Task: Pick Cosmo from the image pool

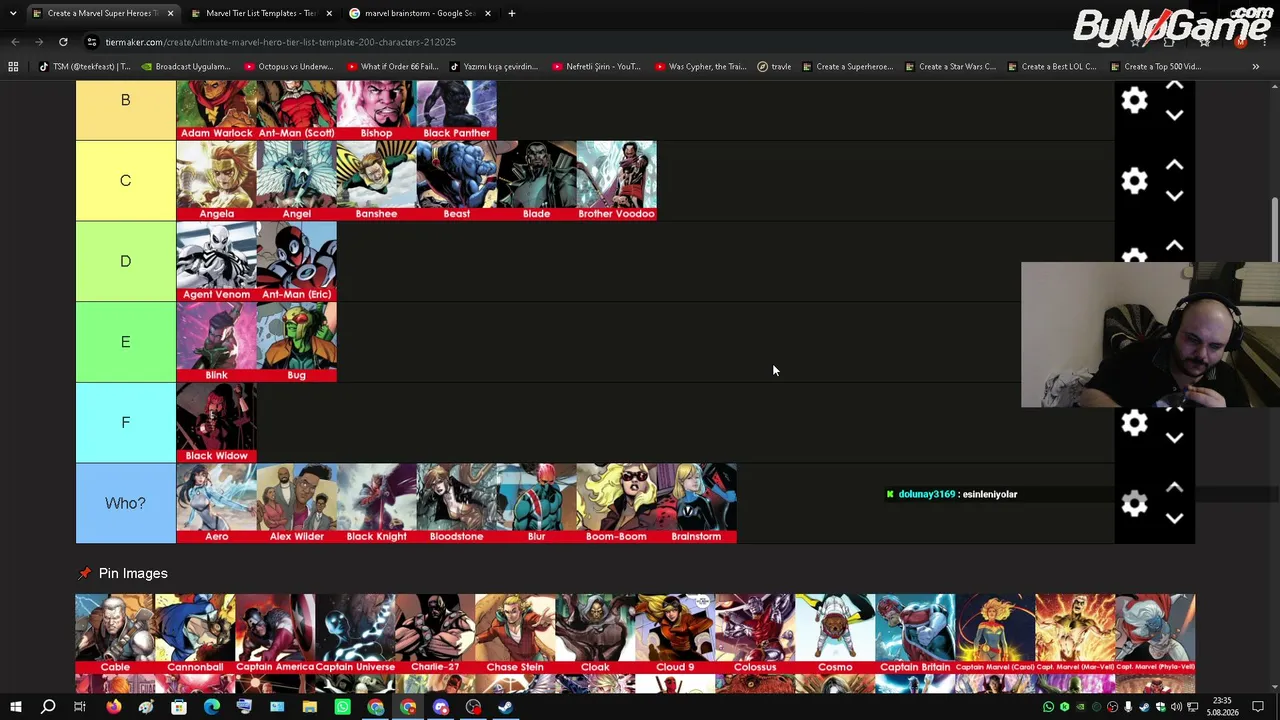Action: (835, 634)
